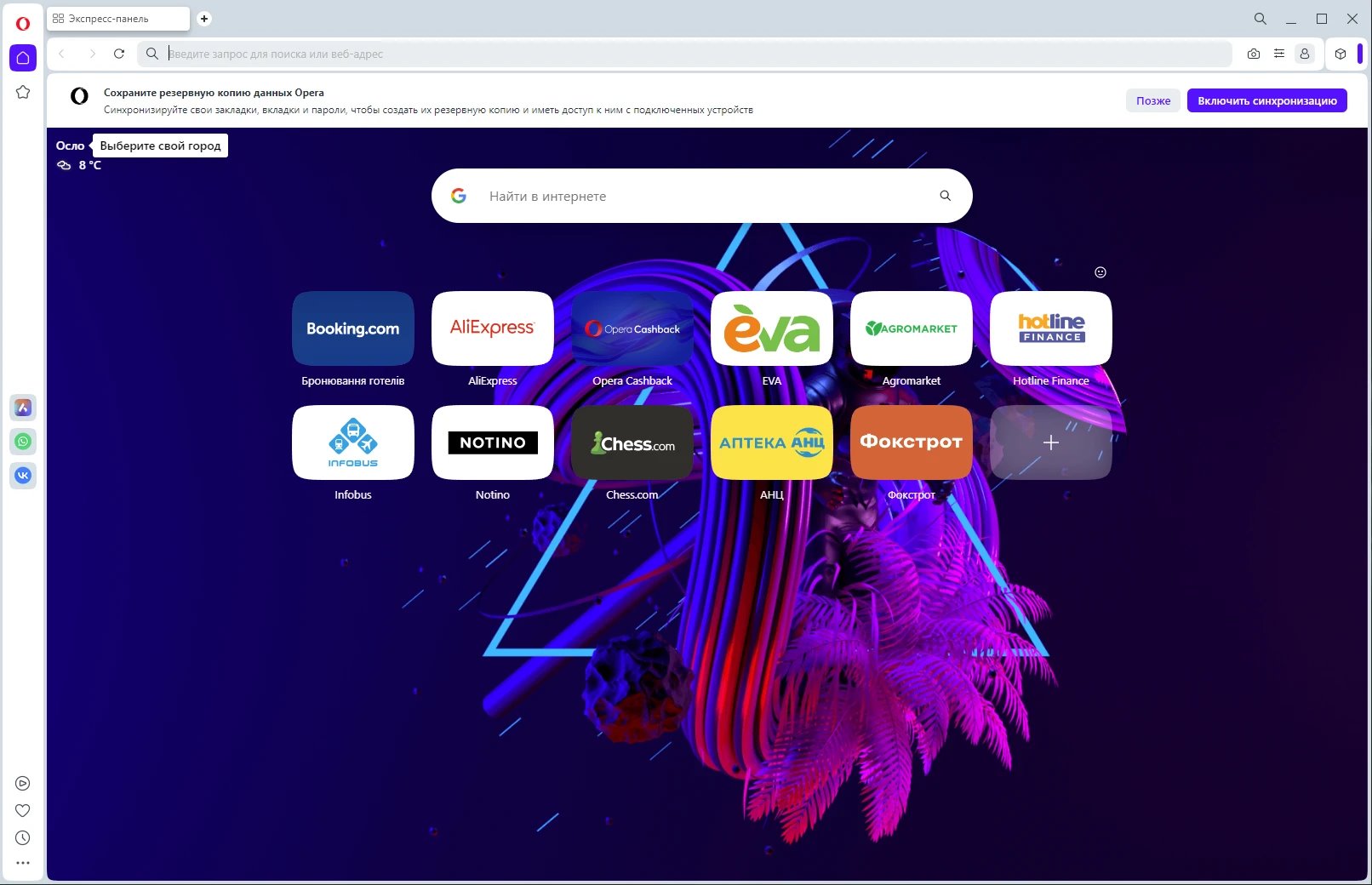The width and height of the screenshot is (1372, 885).
Task: Open the EVA speed dial tile
Action: [772, 328]
